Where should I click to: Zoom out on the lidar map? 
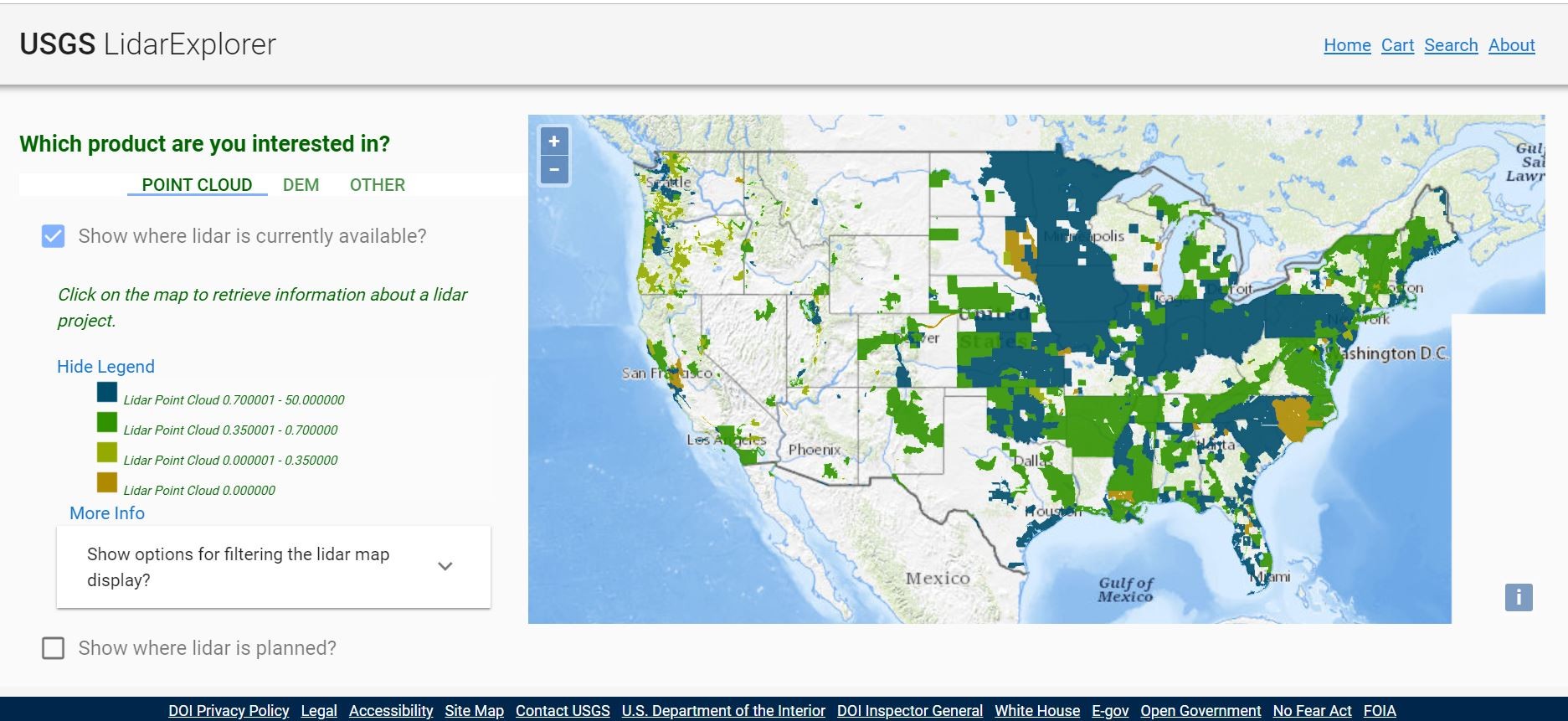tap(553, 170)
